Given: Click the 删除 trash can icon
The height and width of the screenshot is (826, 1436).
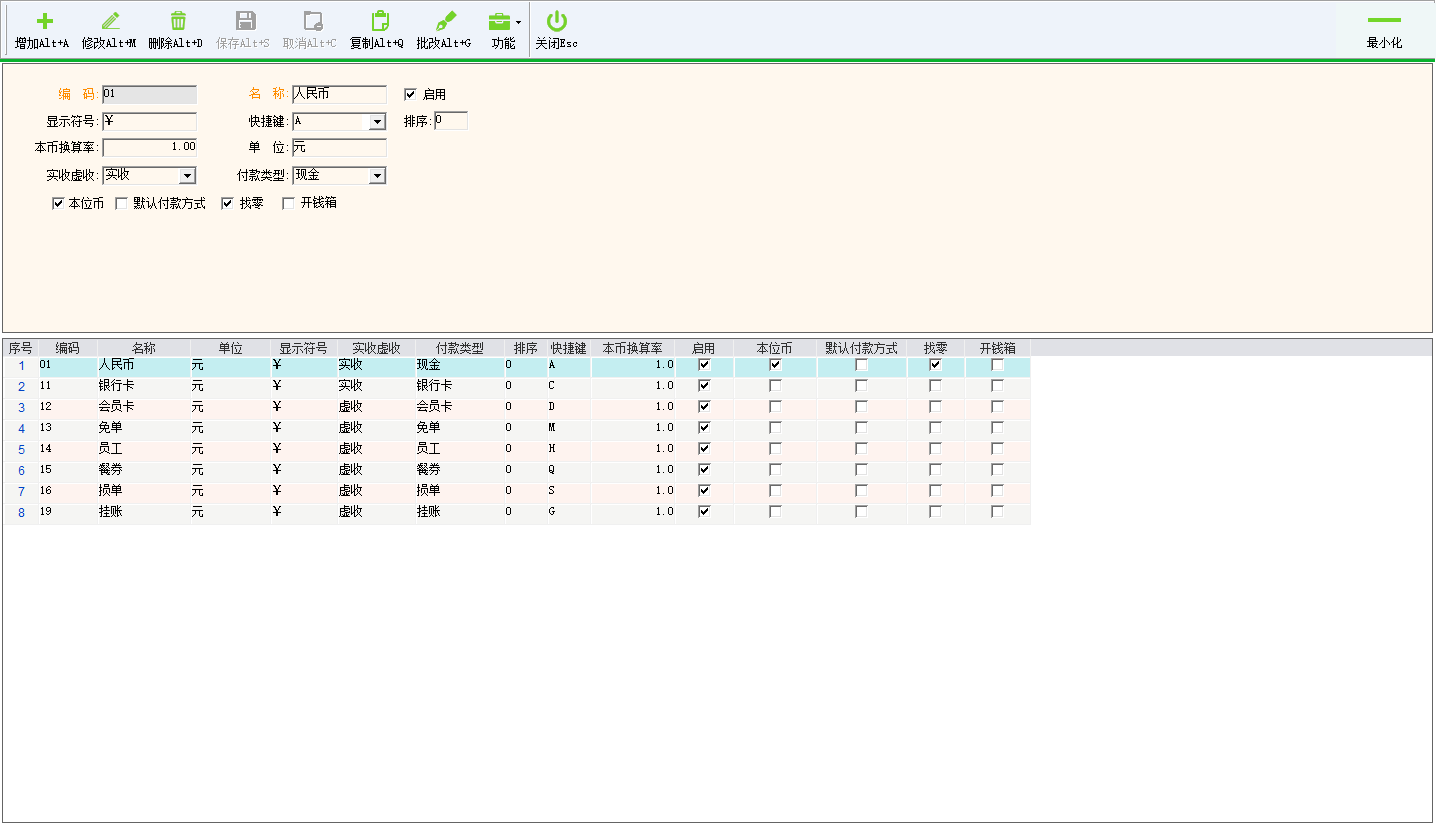Looking at the screenshot, I should click(177, 21).
